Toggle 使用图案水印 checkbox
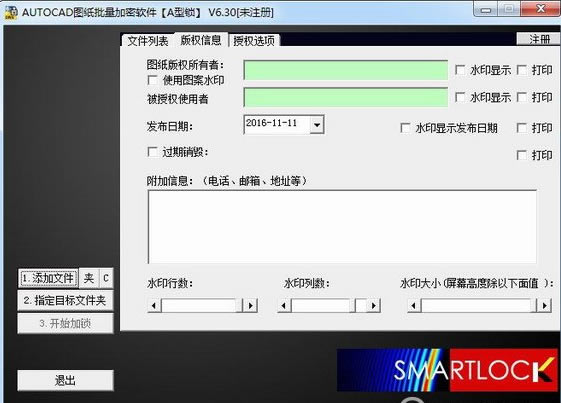 pos(152,80)
